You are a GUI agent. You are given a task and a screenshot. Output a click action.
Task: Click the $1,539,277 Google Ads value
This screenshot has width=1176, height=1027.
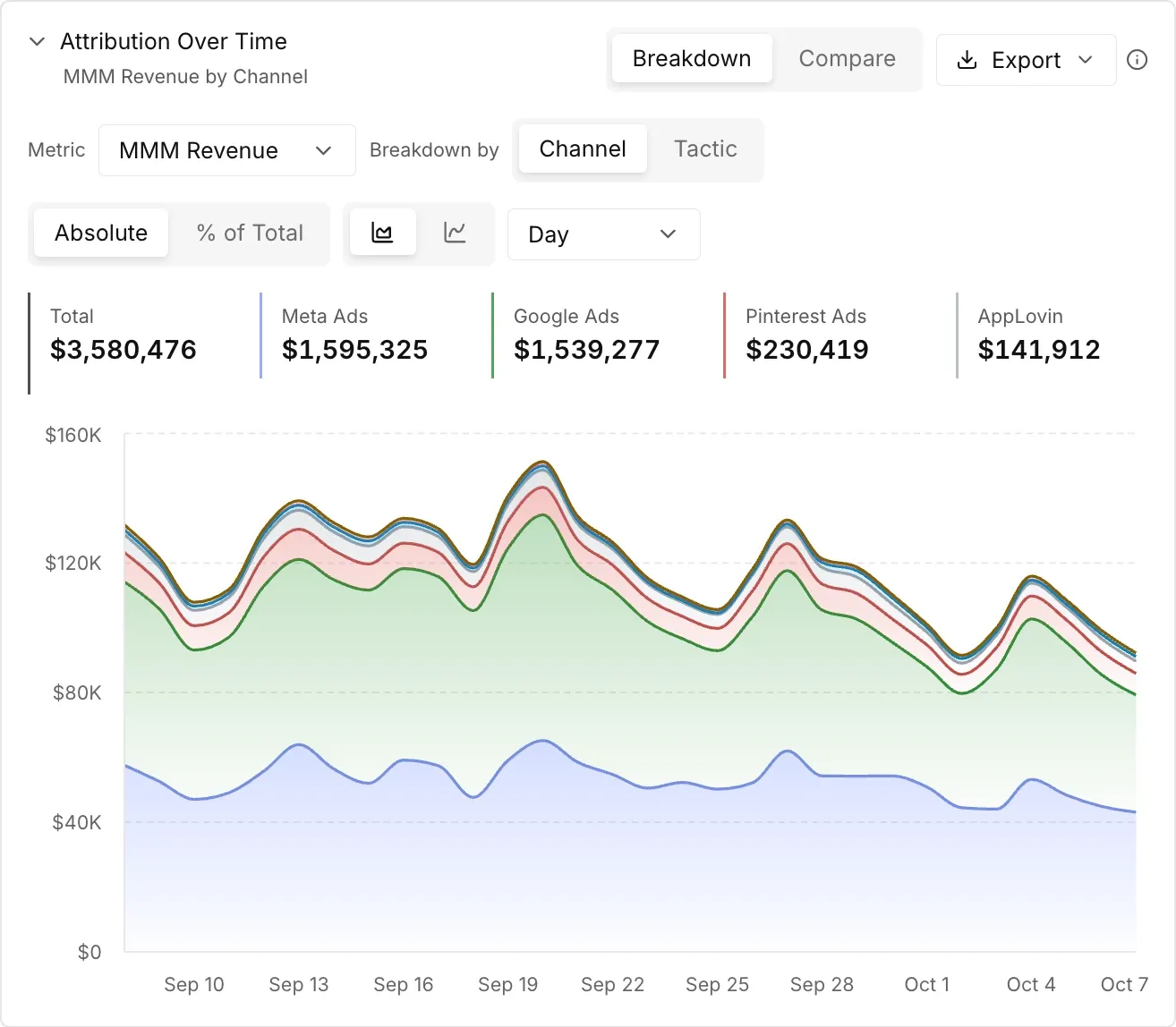point(587,350)
